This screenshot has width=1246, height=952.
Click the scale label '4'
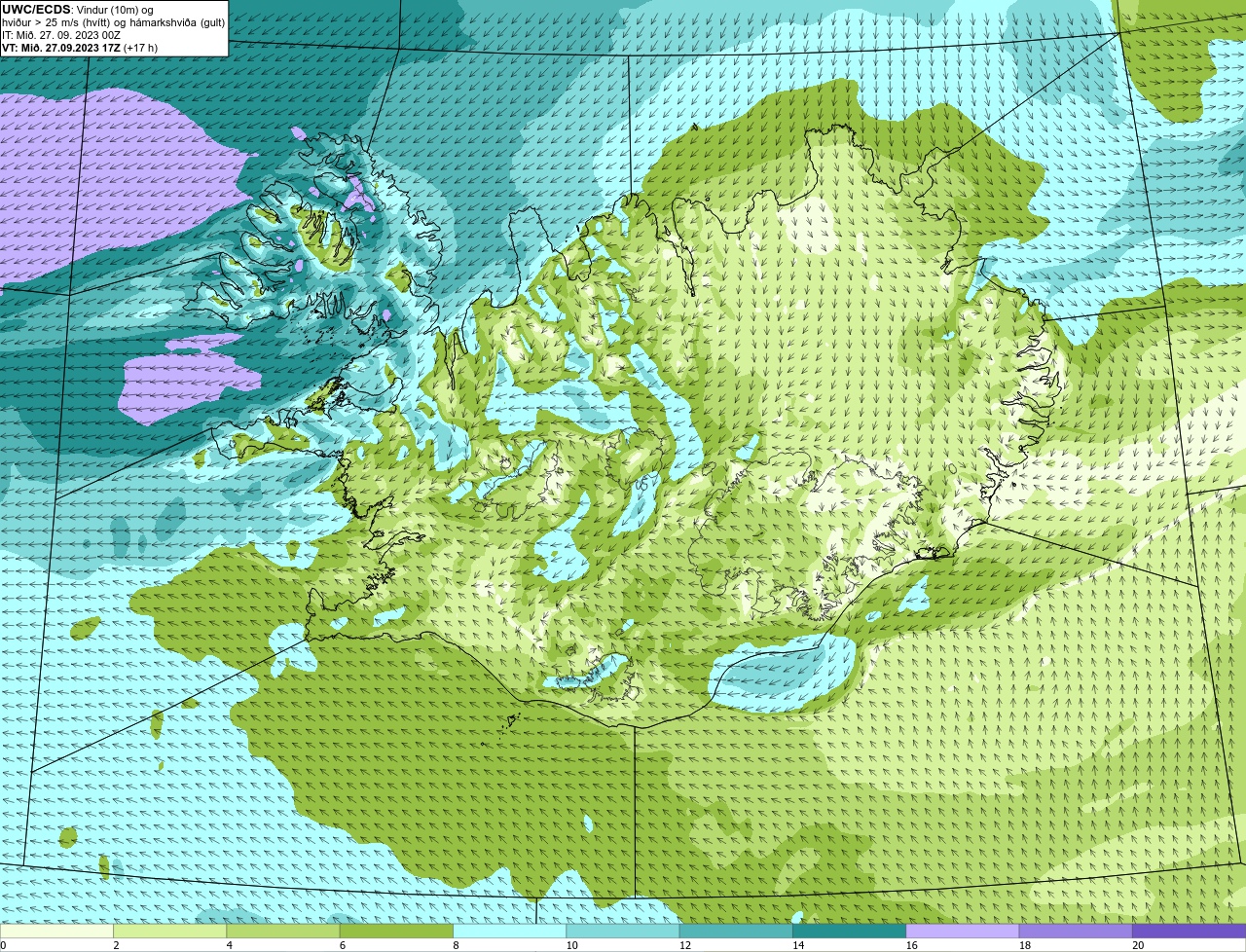(x=230, y=945)
